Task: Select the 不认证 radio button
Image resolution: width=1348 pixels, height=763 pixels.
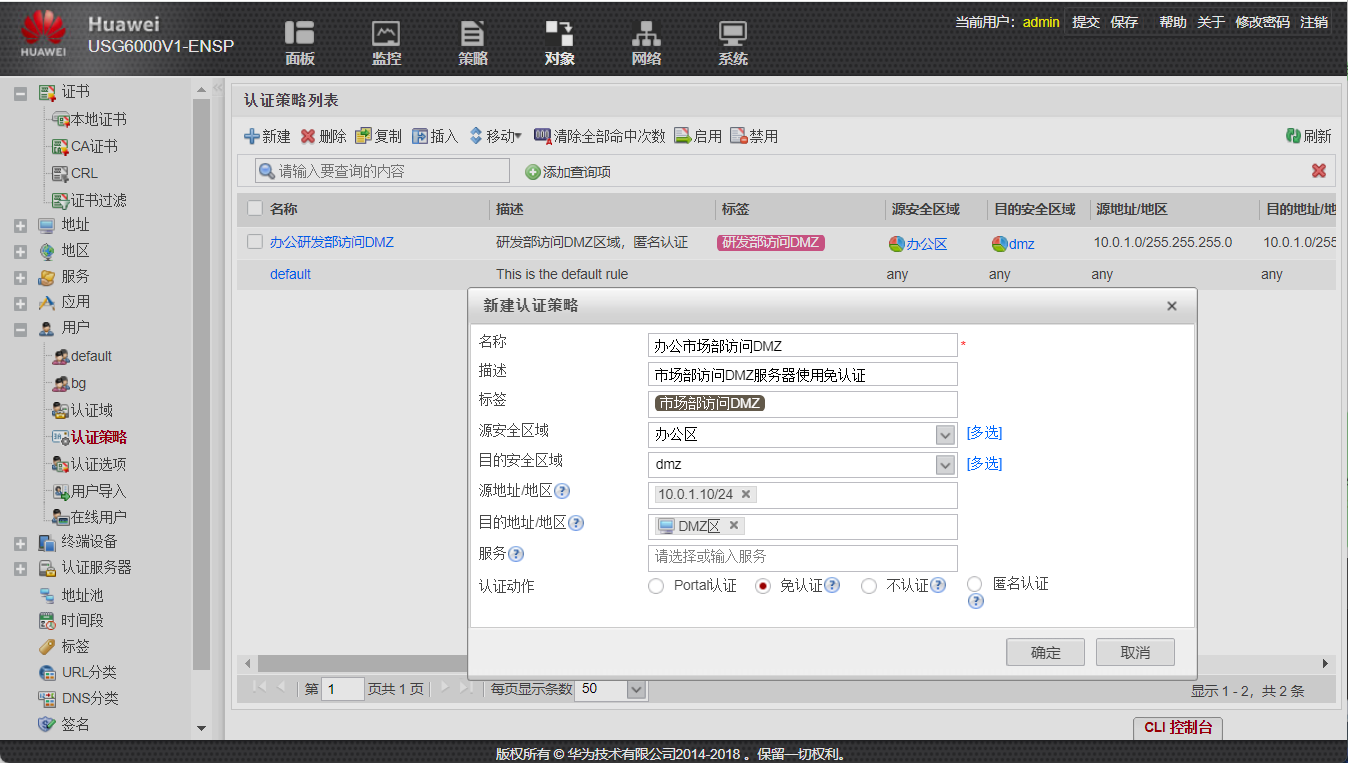Action: coord(869,586)
